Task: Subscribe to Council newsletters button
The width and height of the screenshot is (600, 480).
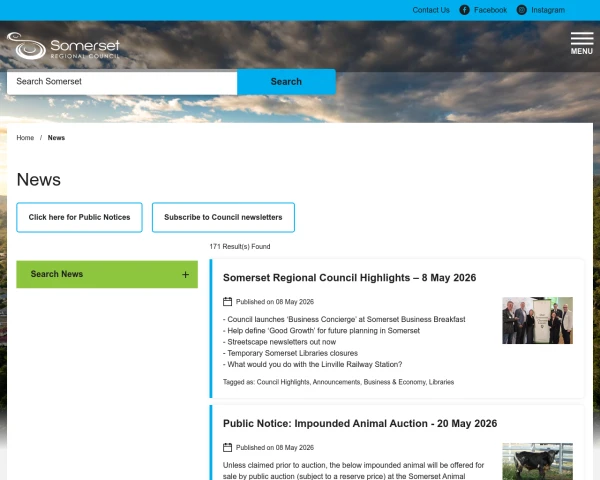Action: (223, 217)
